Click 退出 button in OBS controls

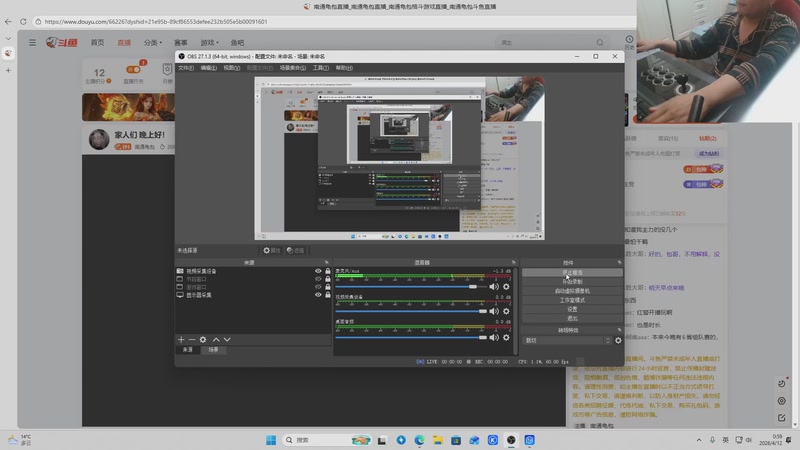[572, 318]
